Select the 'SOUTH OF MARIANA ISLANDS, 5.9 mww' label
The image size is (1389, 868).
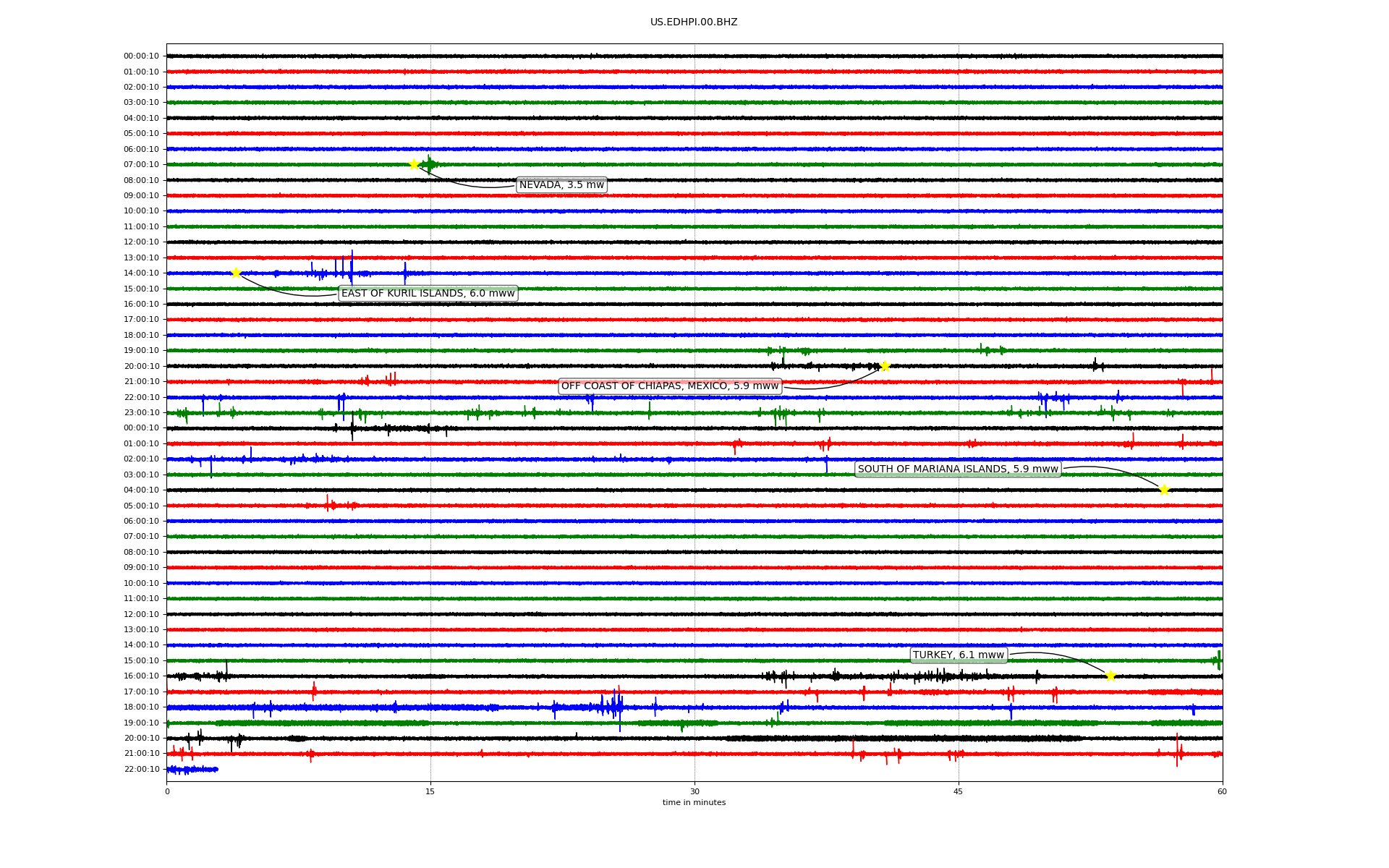(x=958, y=469)
